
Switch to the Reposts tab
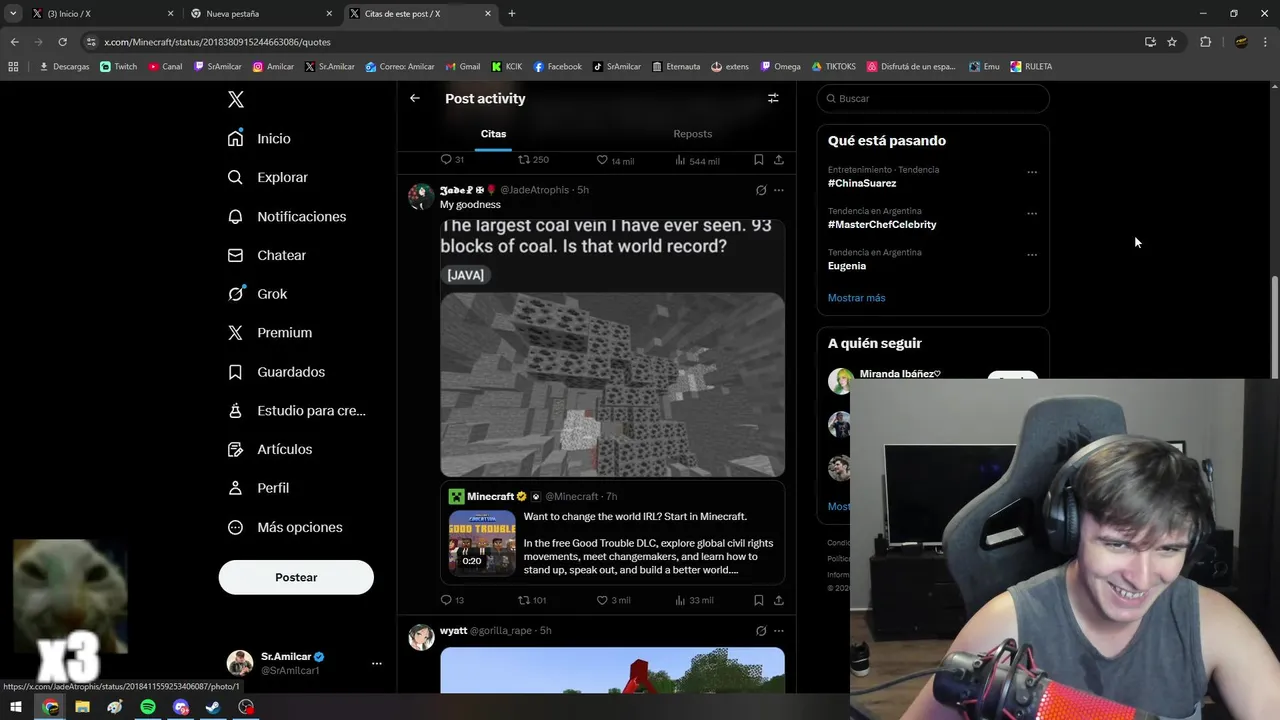[x=693, y=134]
